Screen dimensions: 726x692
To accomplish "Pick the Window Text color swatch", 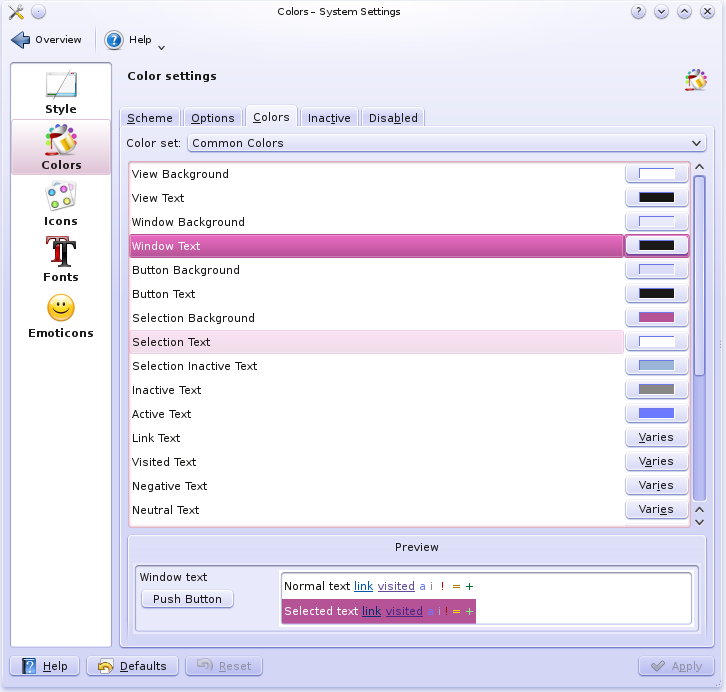I will point(657,246).
